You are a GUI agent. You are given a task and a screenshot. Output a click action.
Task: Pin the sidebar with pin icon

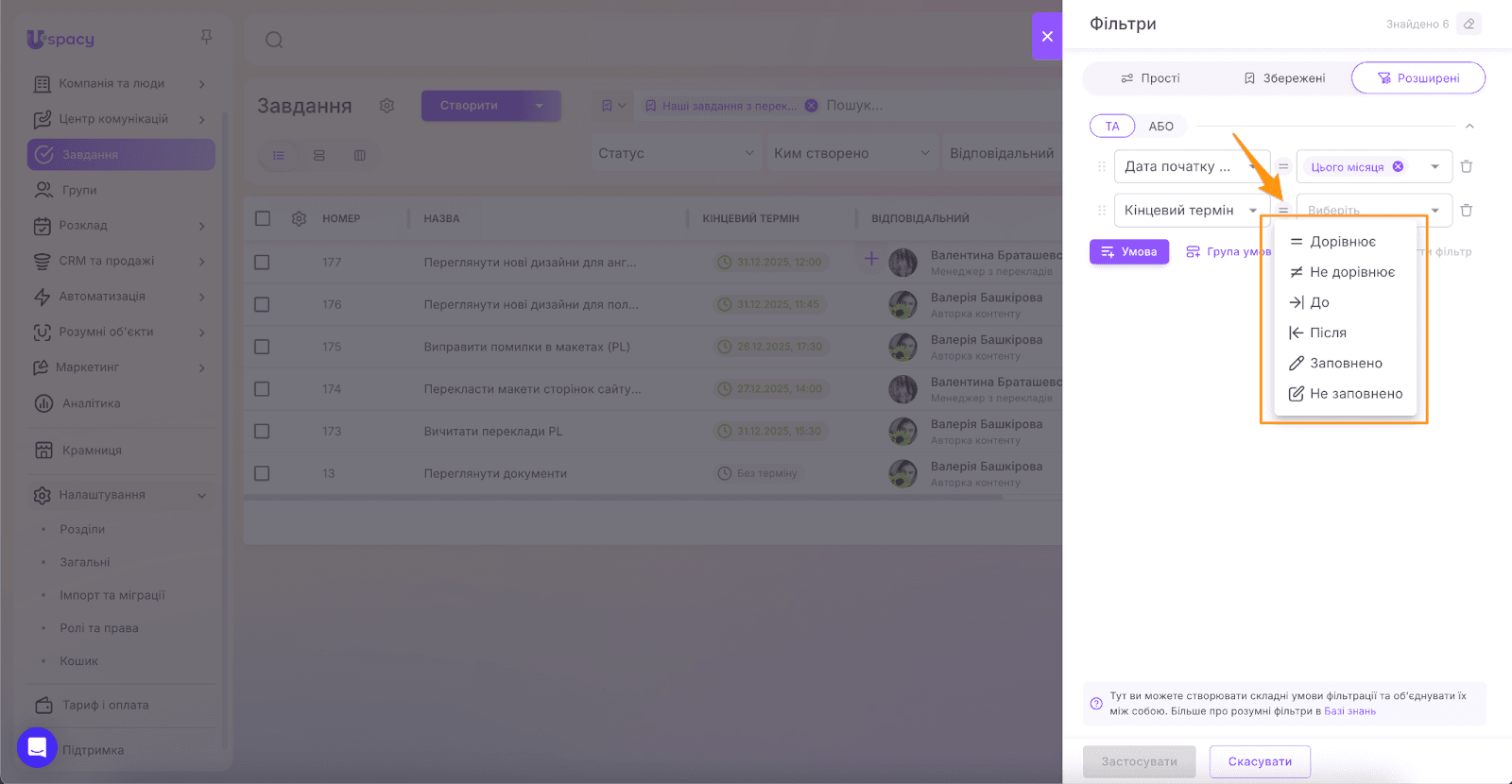point(206,37)
